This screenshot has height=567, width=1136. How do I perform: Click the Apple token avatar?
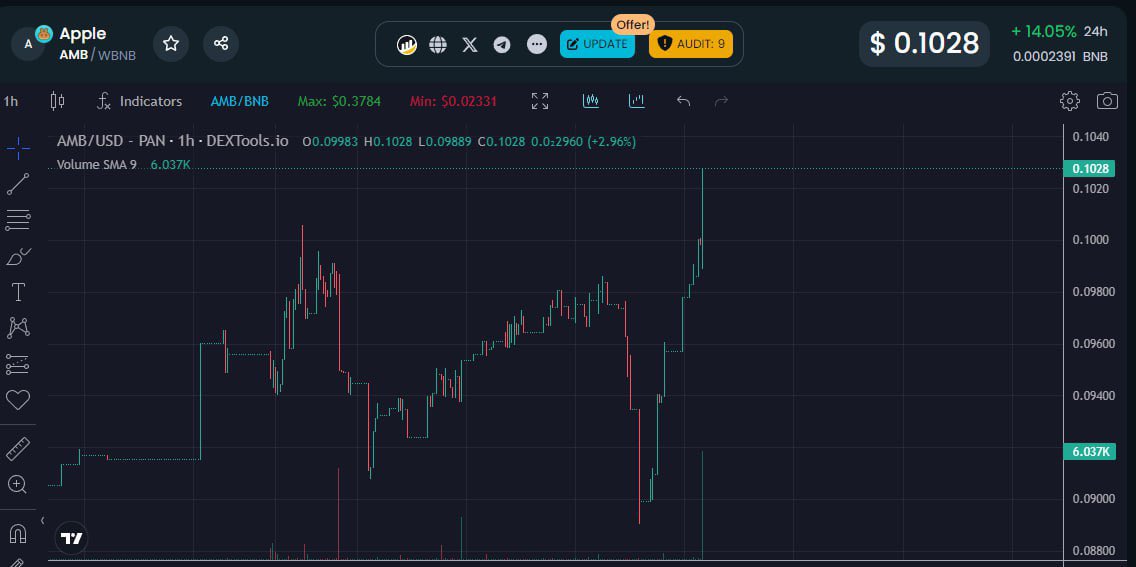pyautogui.click(x=30, y=43)
